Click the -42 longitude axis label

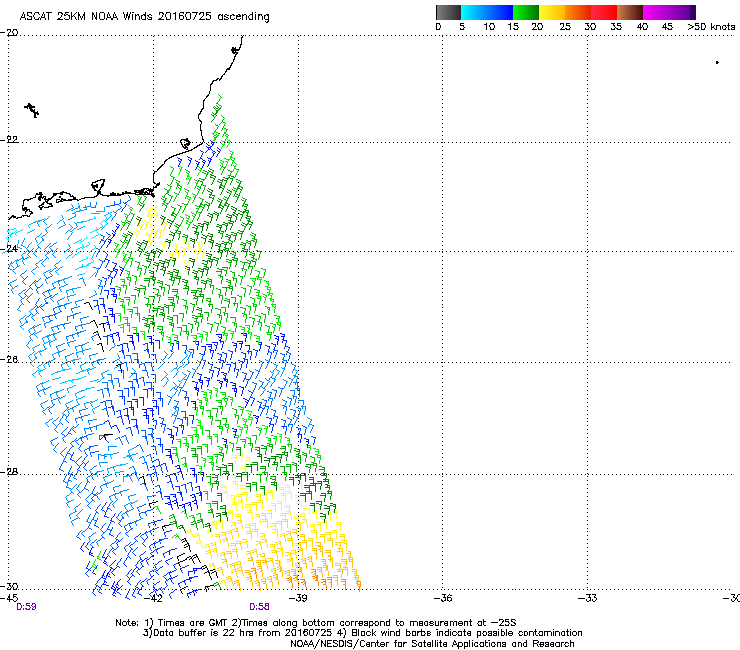(153, 598)
